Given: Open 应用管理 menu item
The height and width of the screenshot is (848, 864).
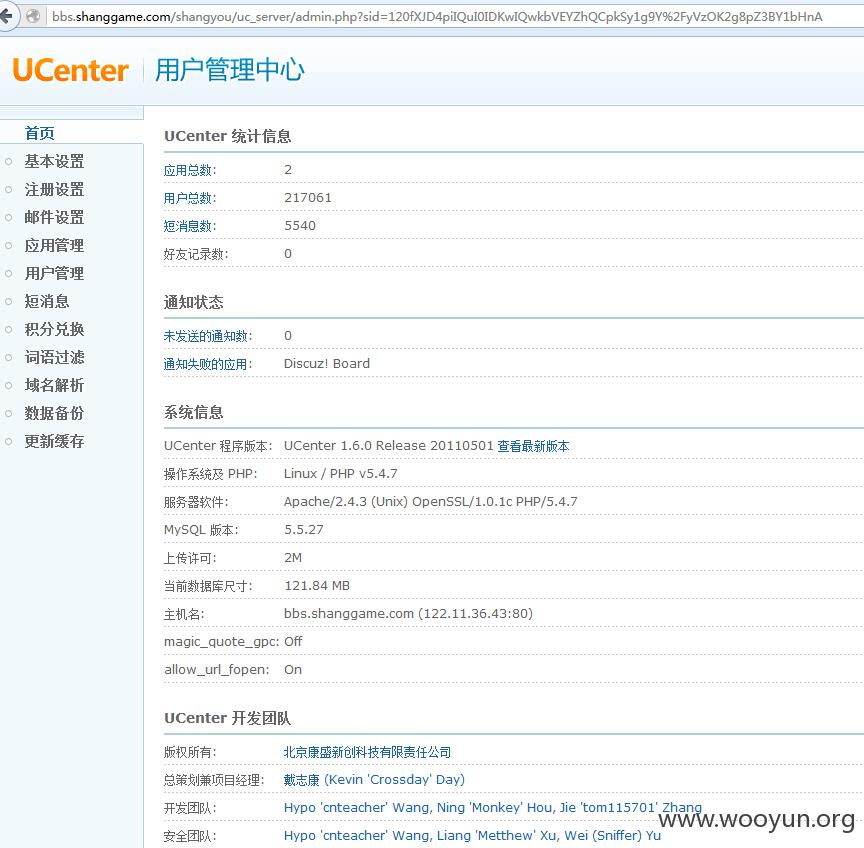Looking at the screenshot, I should (x=54, y=245).
